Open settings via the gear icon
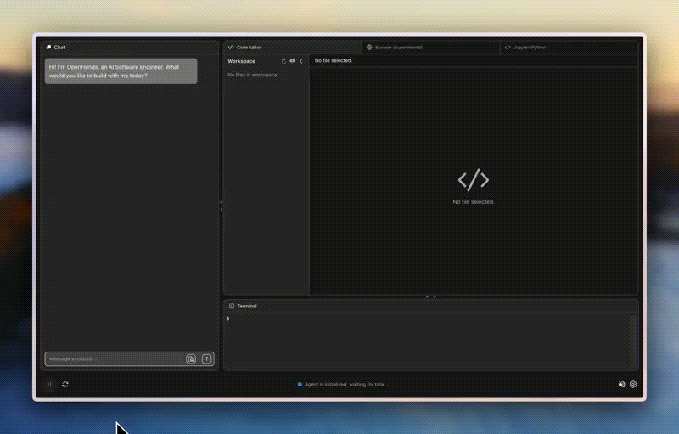Viewport: 679px width, 434px height. point(633,384)
